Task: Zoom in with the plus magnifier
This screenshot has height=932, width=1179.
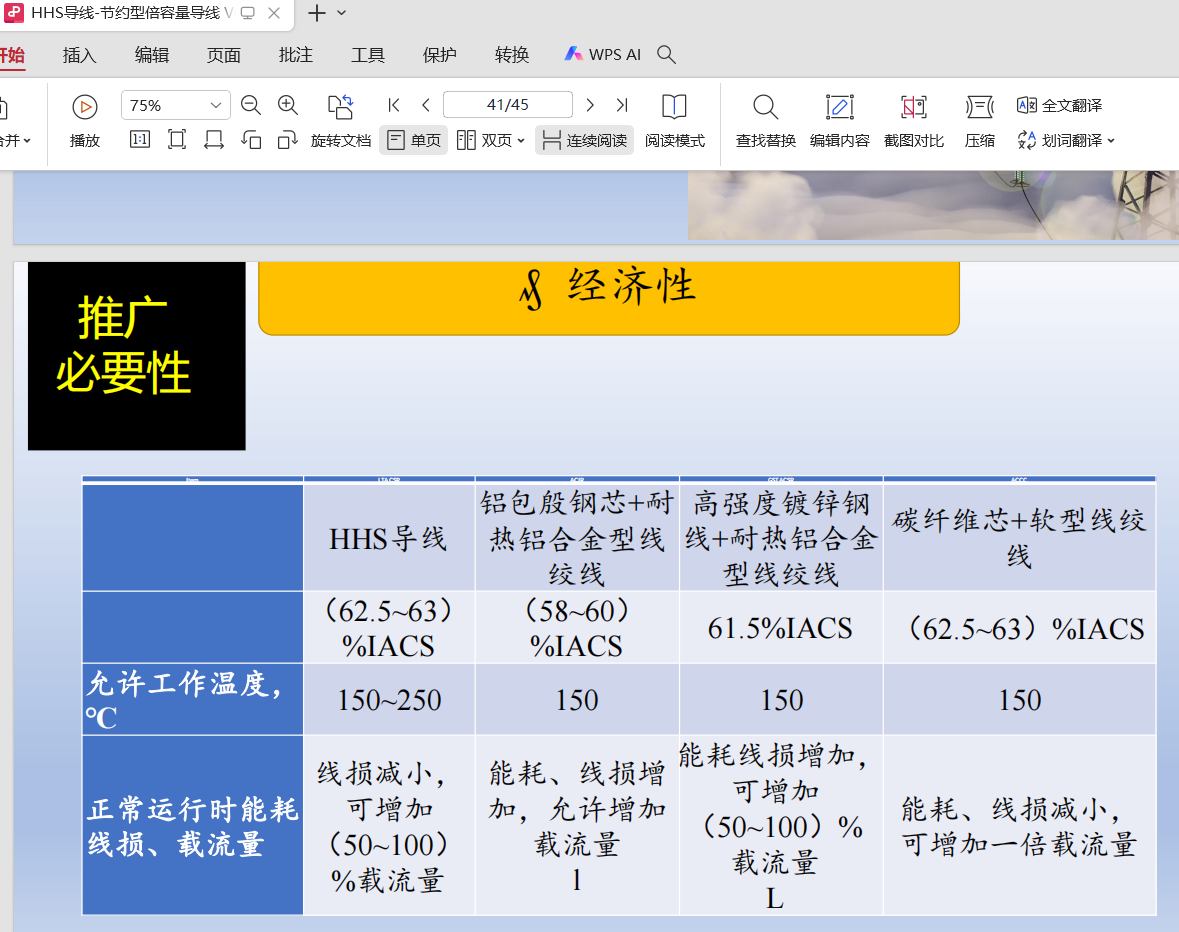Action: [x=288, y=105]
